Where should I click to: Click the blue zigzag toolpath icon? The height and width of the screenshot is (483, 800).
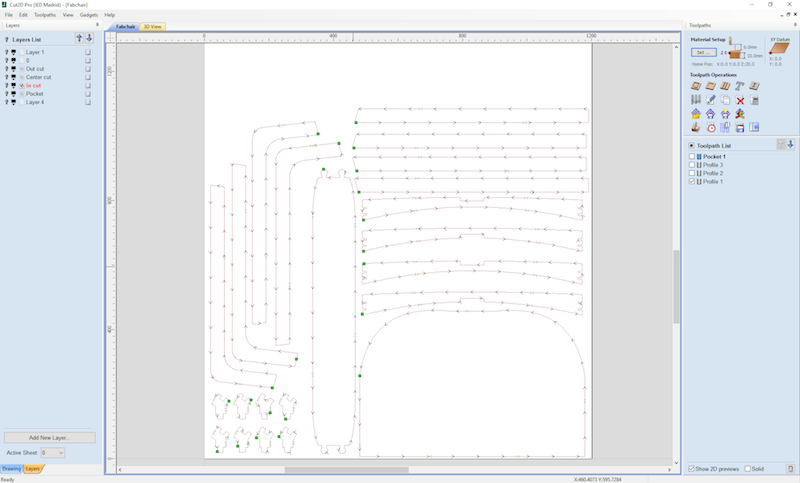pyautogui.click(x=725, y=128)
